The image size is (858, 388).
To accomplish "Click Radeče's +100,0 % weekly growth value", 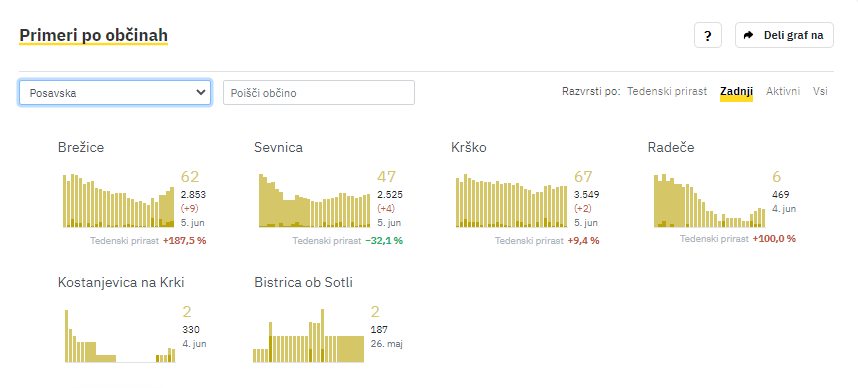I will tap(774, 239).
